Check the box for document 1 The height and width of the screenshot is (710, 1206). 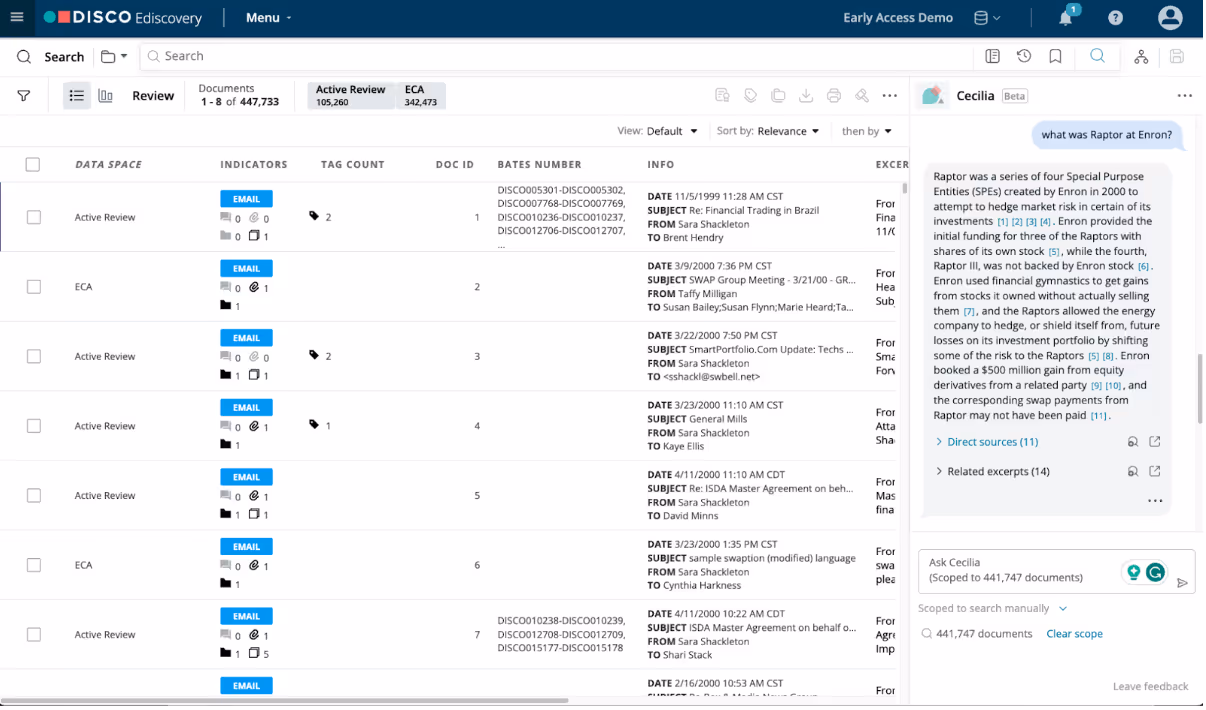click(x=34, y=217)
